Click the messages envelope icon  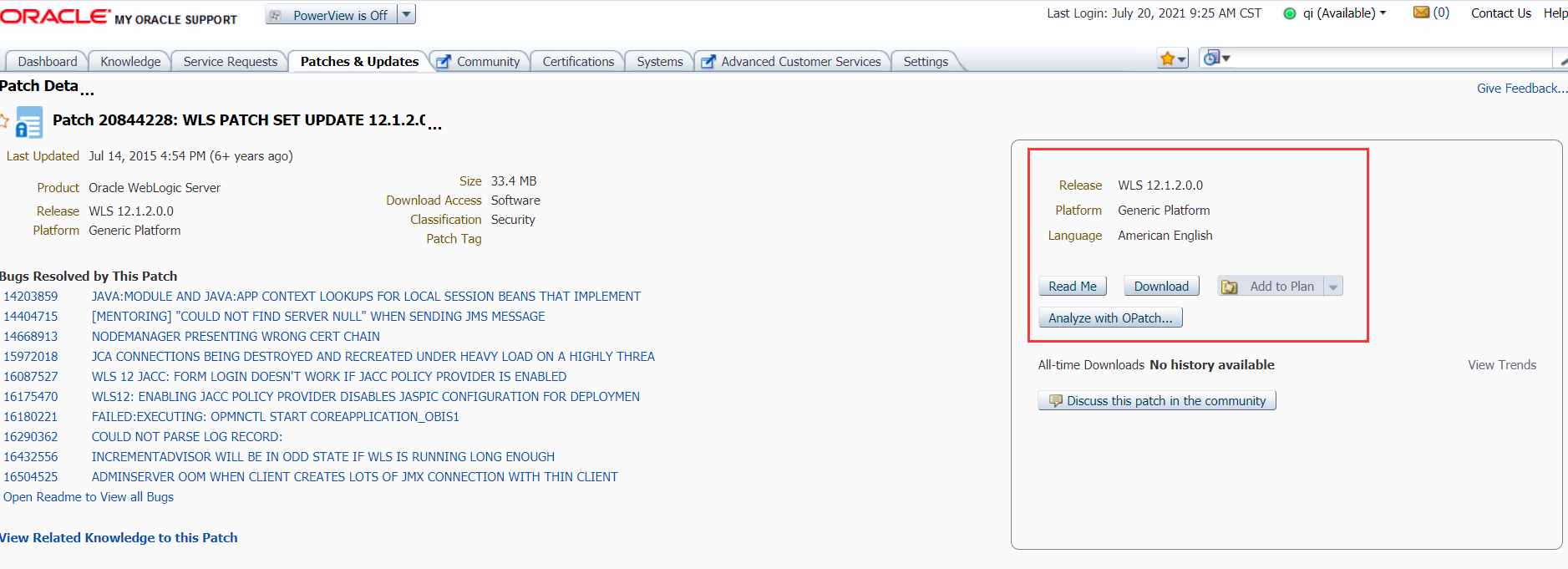coord(1421,13)
